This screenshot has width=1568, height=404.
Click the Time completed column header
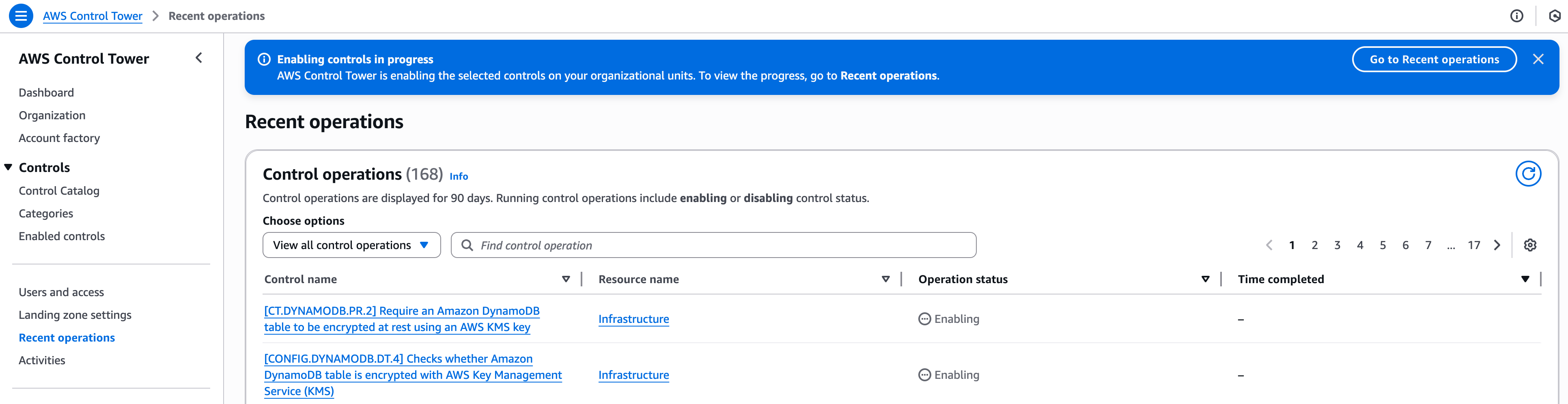1281,279
